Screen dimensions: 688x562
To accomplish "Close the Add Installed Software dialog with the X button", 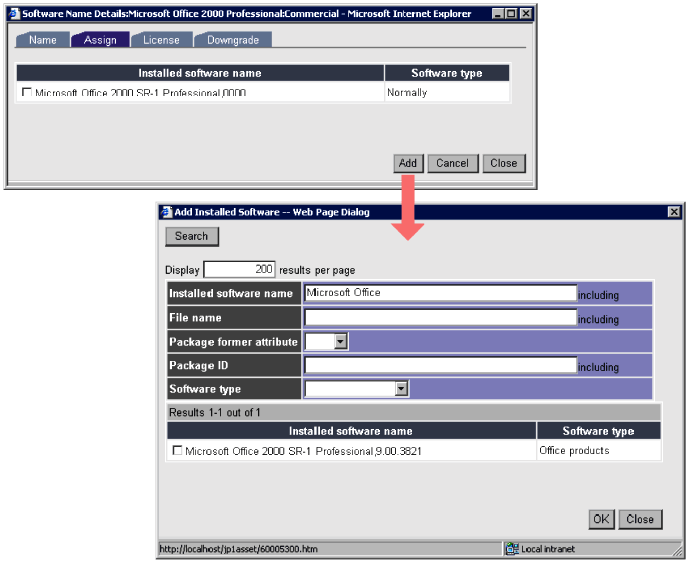I will point(674,212).
